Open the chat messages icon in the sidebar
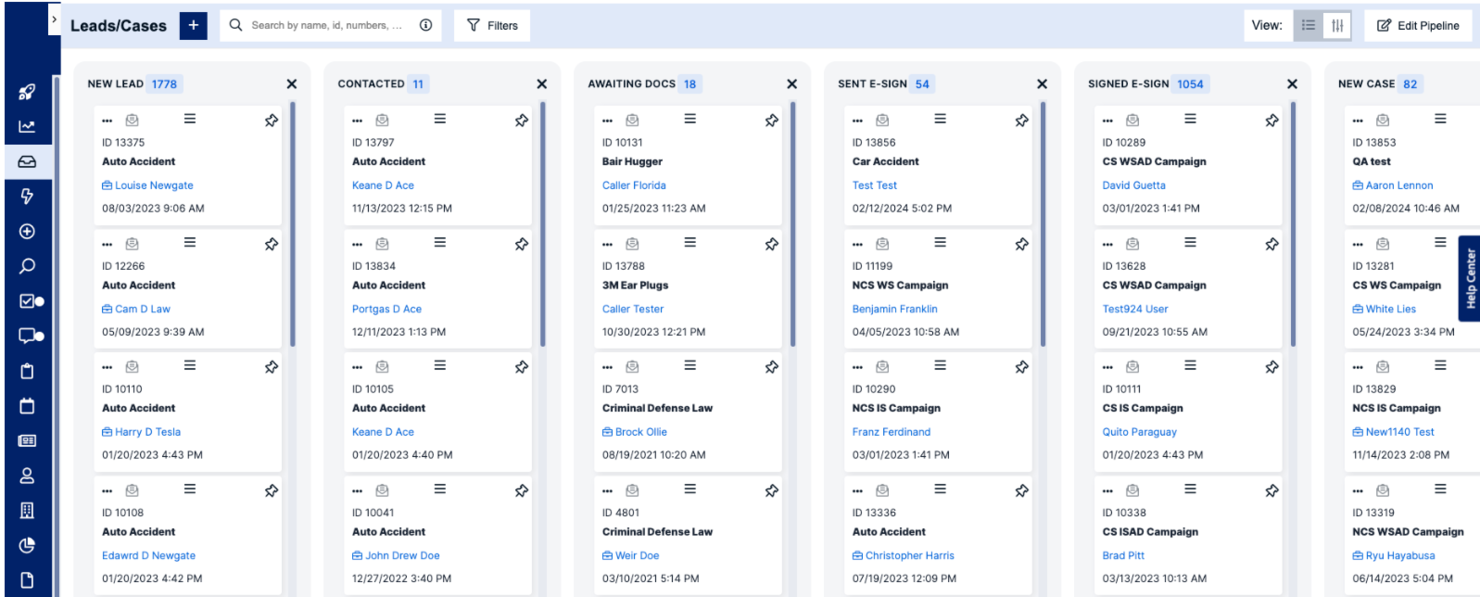This screenshot has height=597, width=1480. [28, 336]
